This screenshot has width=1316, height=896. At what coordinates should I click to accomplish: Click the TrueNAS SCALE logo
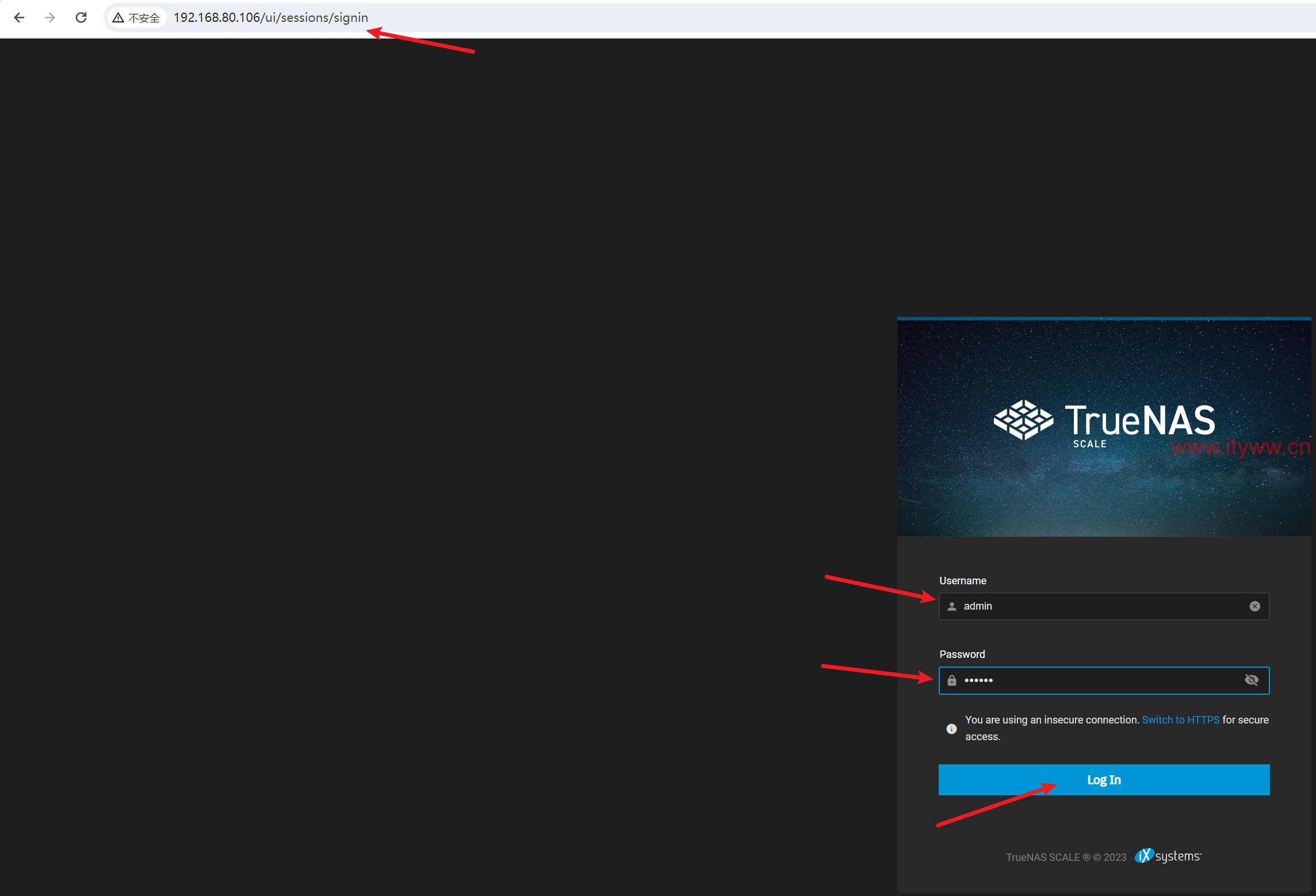[1104, 424]
